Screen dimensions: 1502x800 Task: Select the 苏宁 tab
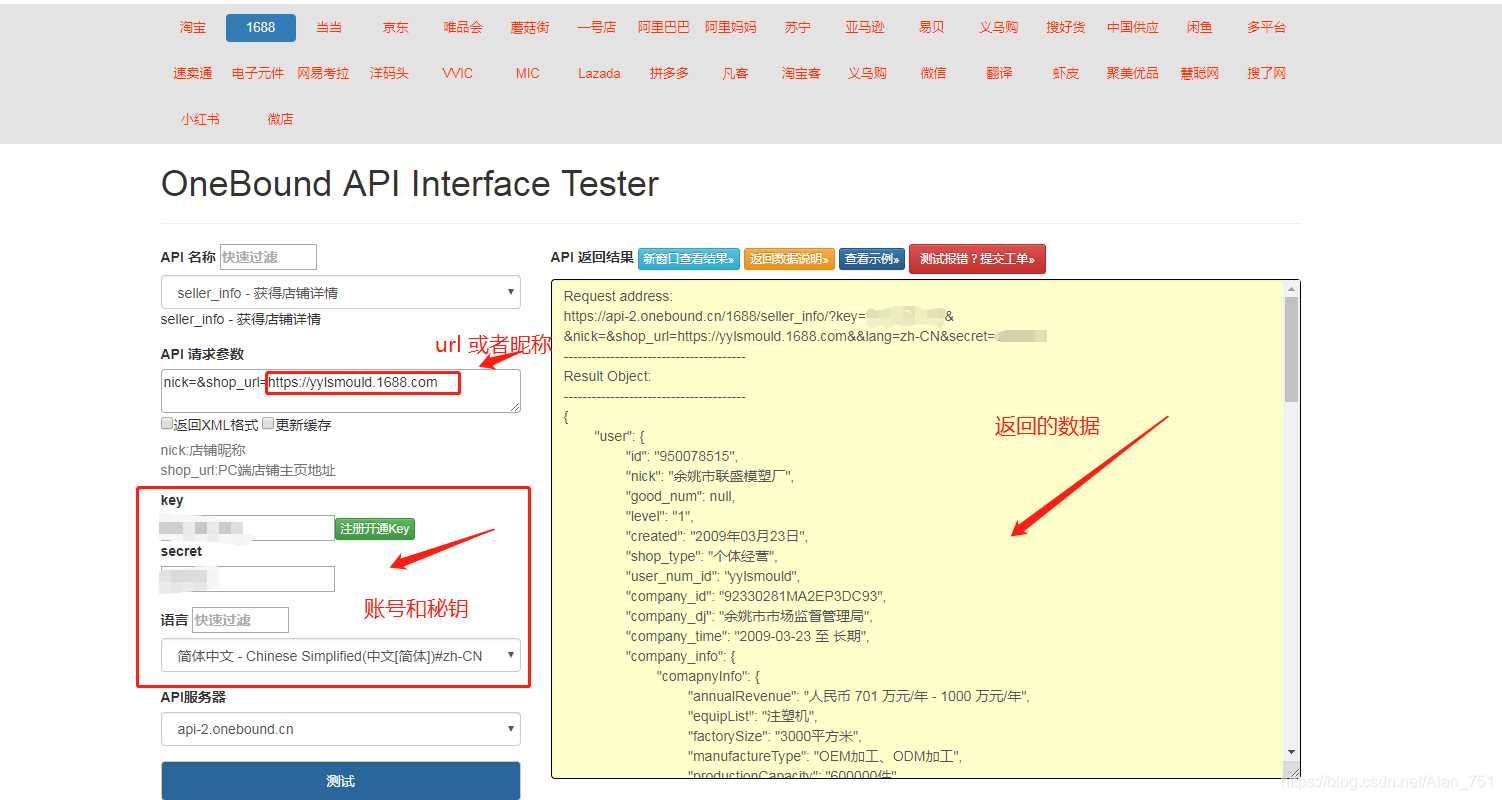pyautogui.click(x=798, y=28)
